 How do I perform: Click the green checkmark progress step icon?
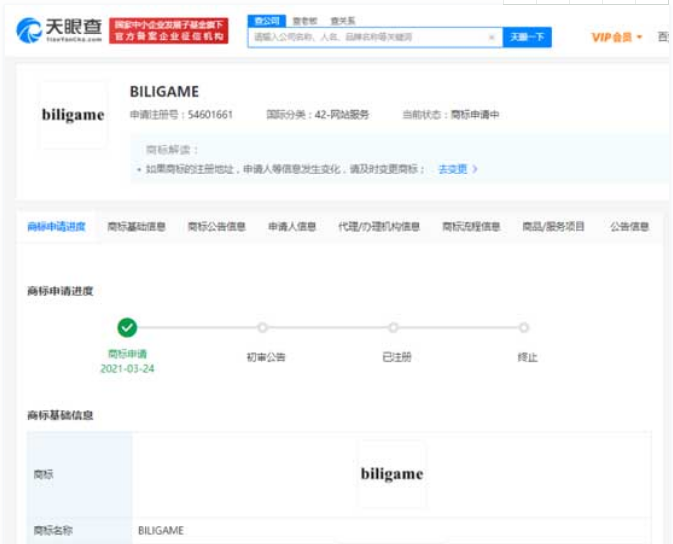tap(127, 328)
